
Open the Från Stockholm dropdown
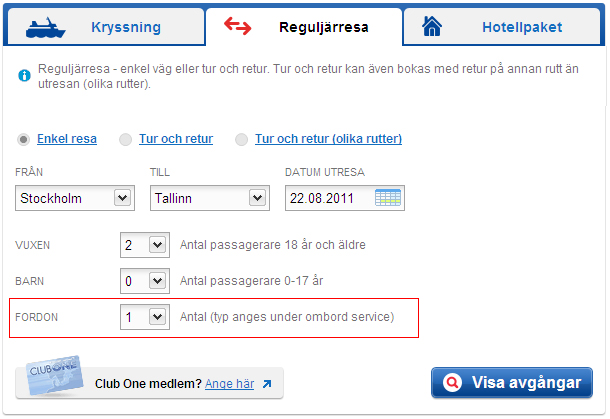point(75,198)
